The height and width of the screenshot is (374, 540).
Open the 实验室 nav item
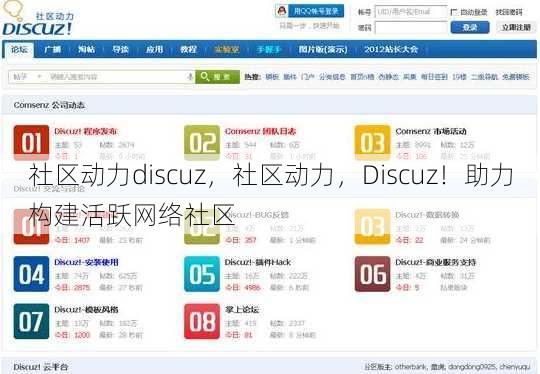pyautogui.click(x=227, y=50)
